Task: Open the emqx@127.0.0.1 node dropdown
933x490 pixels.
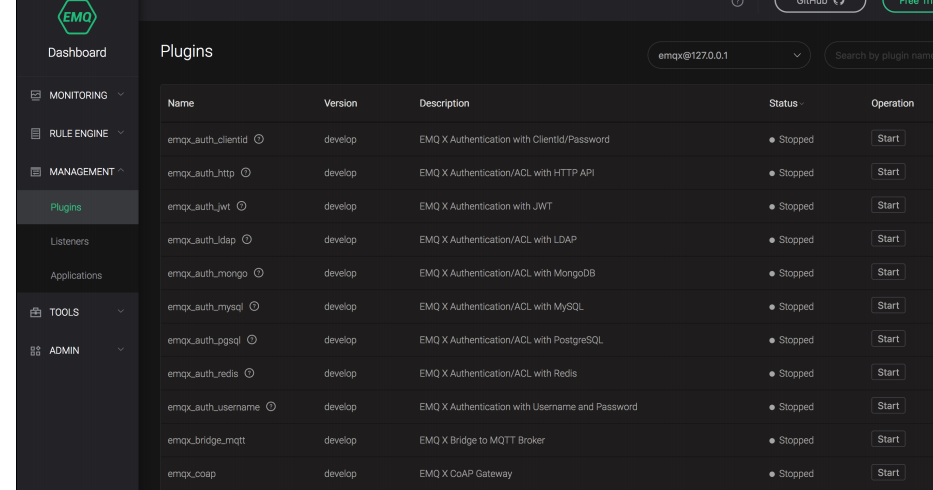Action: [x=729, y=55]
